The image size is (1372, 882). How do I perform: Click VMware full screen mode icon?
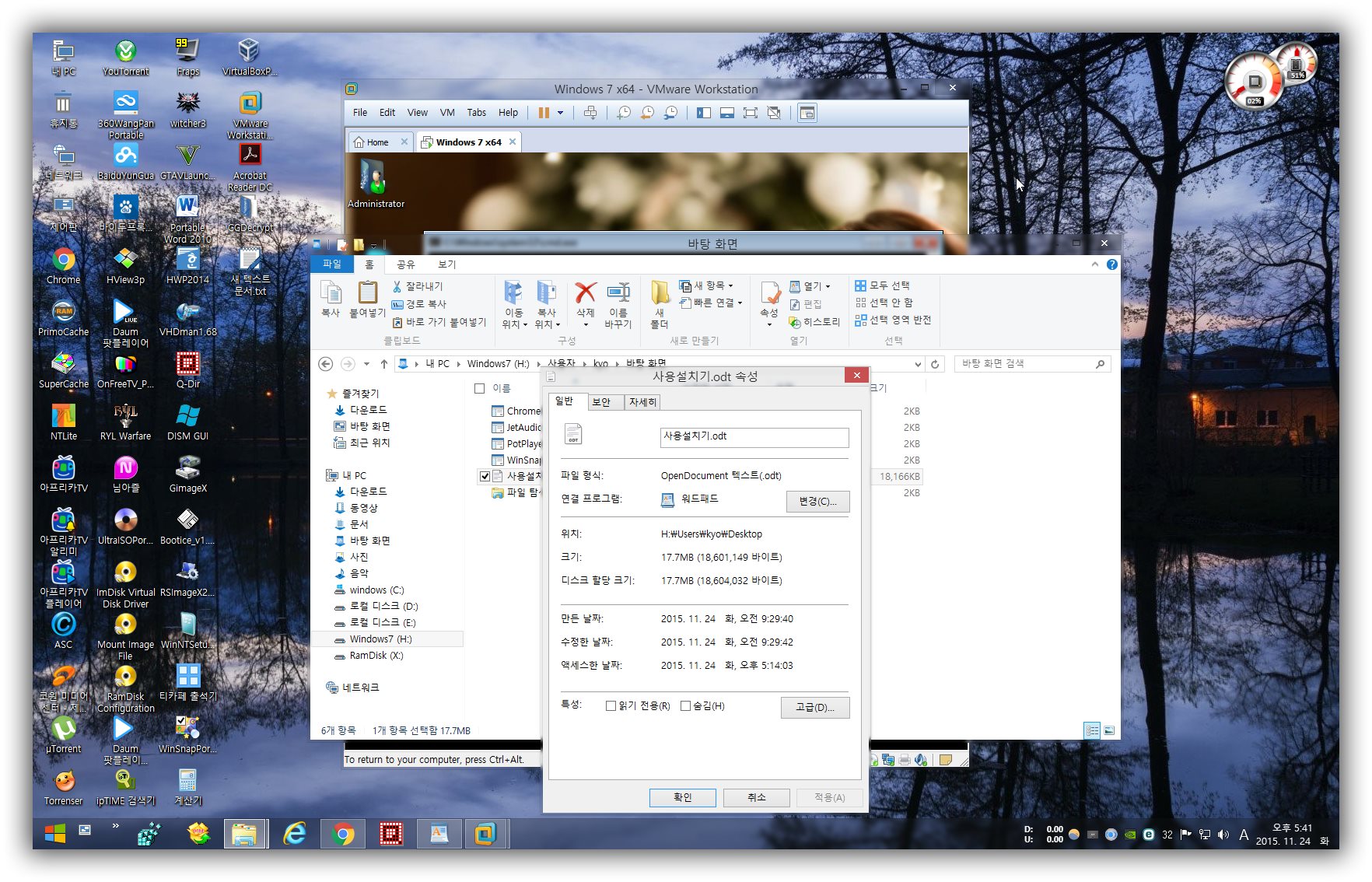(x=751, y=113)
